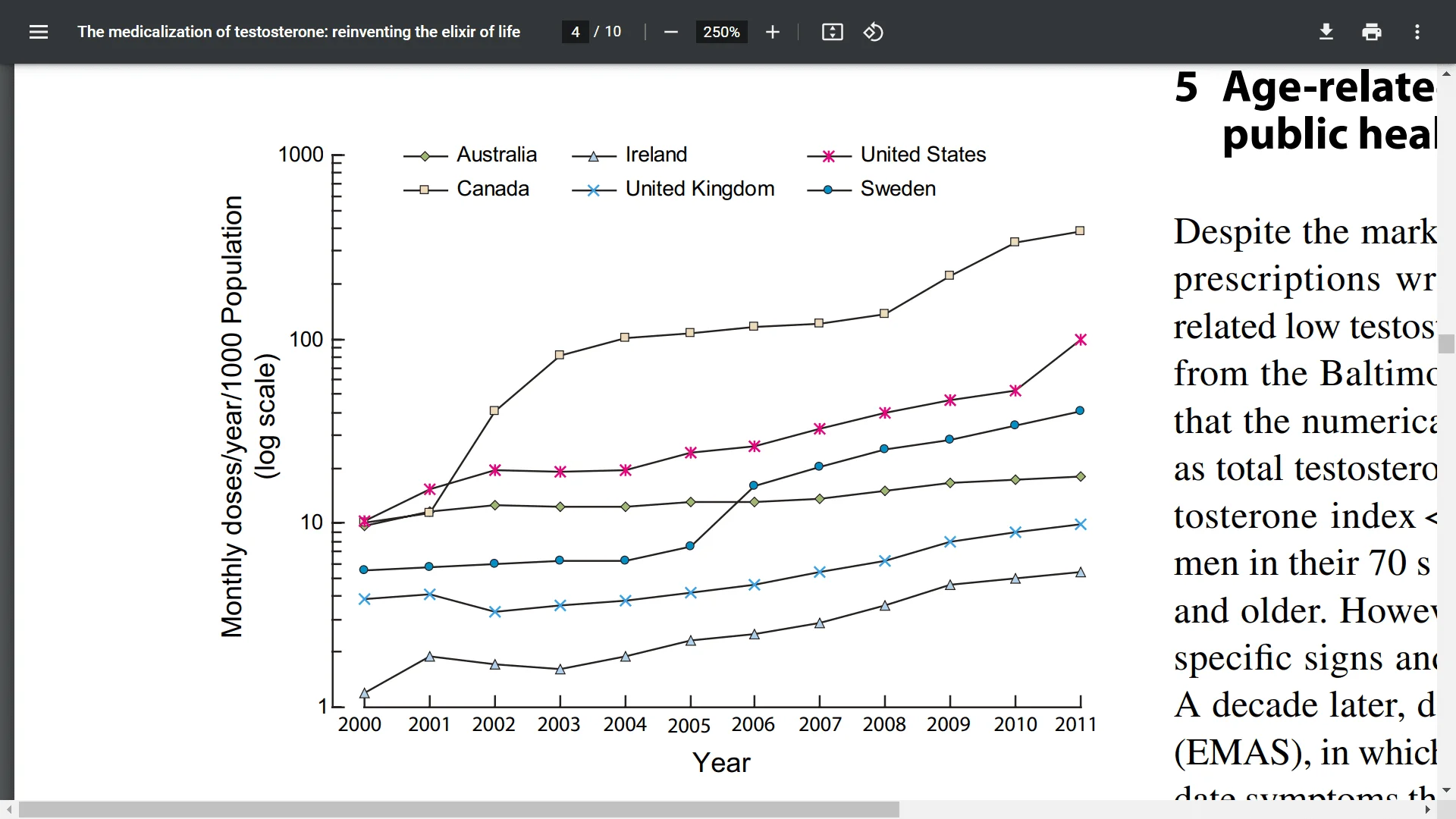Click the 100 y-axis label

[306, 340]
